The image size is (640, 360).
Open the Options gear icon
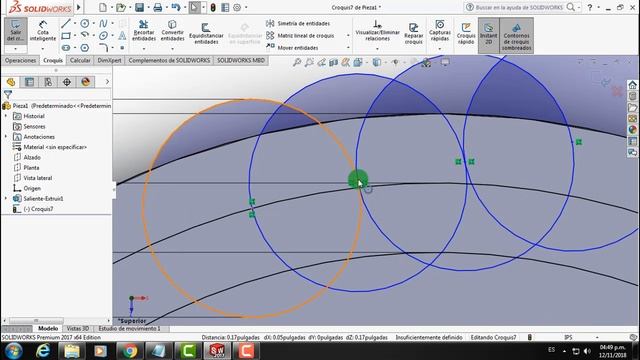[237, 7]
